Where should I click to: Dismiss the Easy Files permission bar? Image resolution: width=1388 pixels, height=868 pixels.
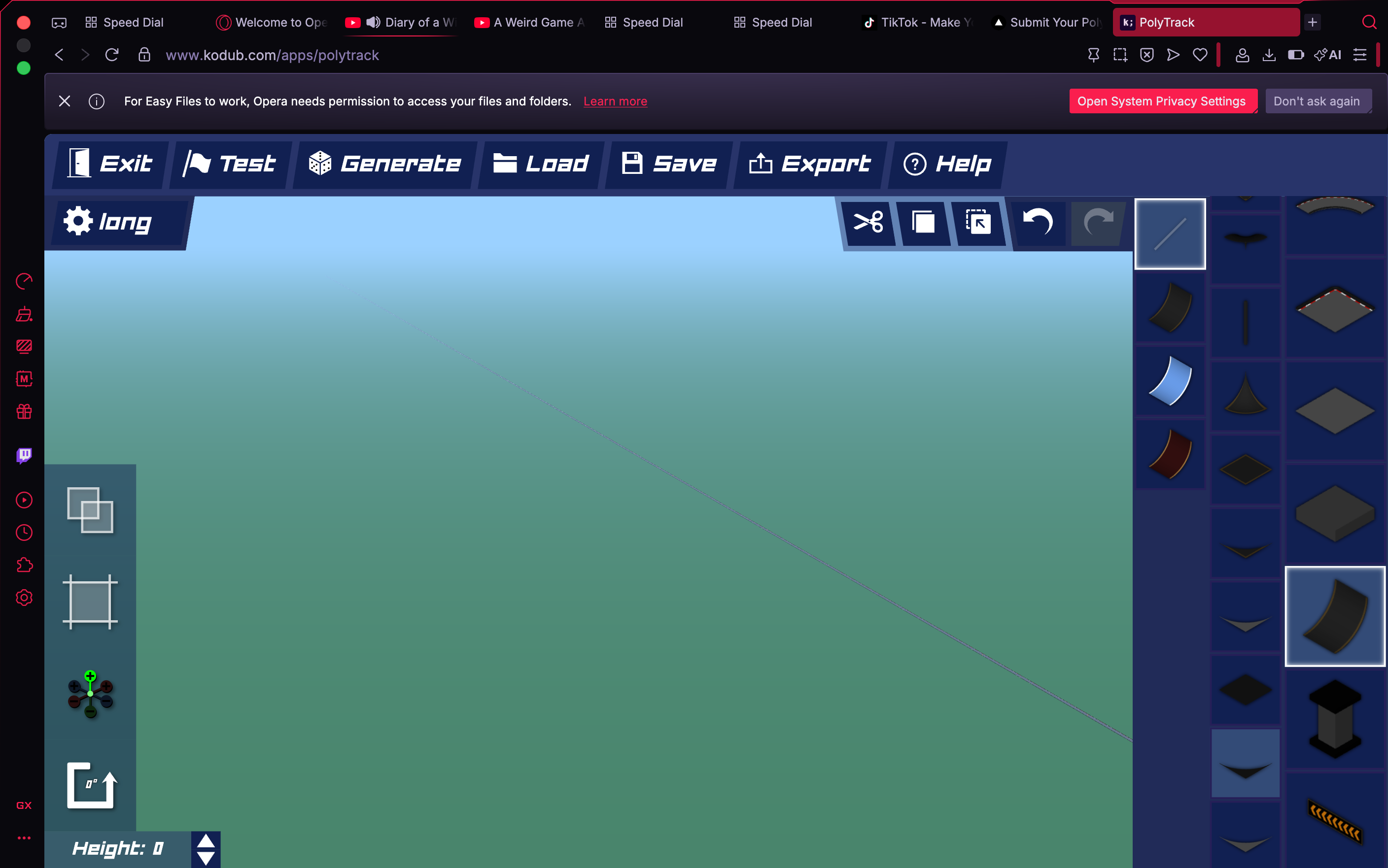tap(64, 101)
